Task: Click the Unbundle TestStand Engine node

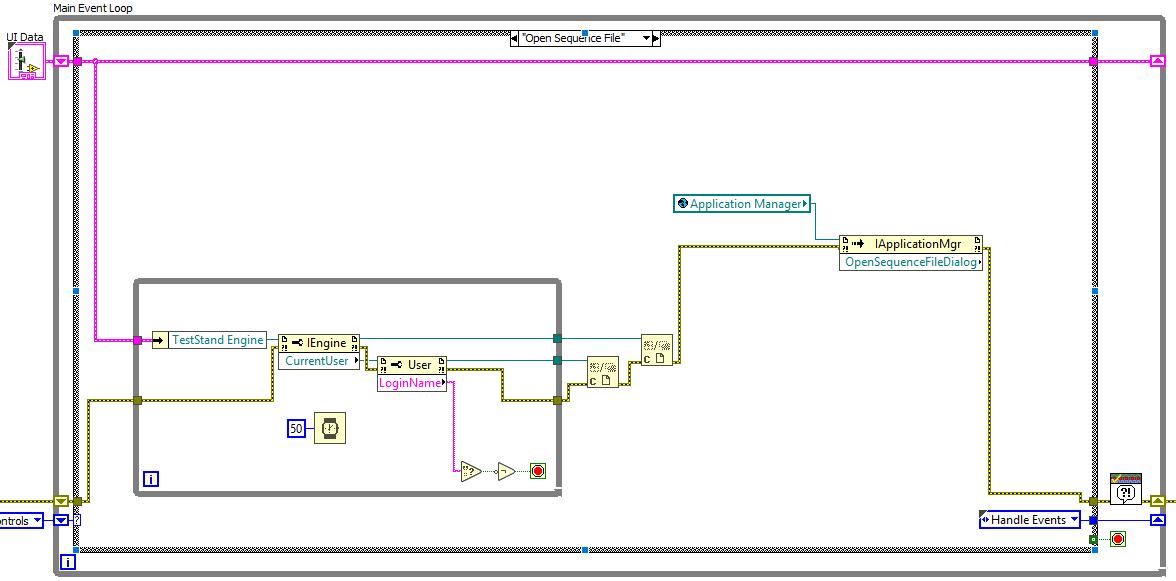Action: [x=209, y=340]
